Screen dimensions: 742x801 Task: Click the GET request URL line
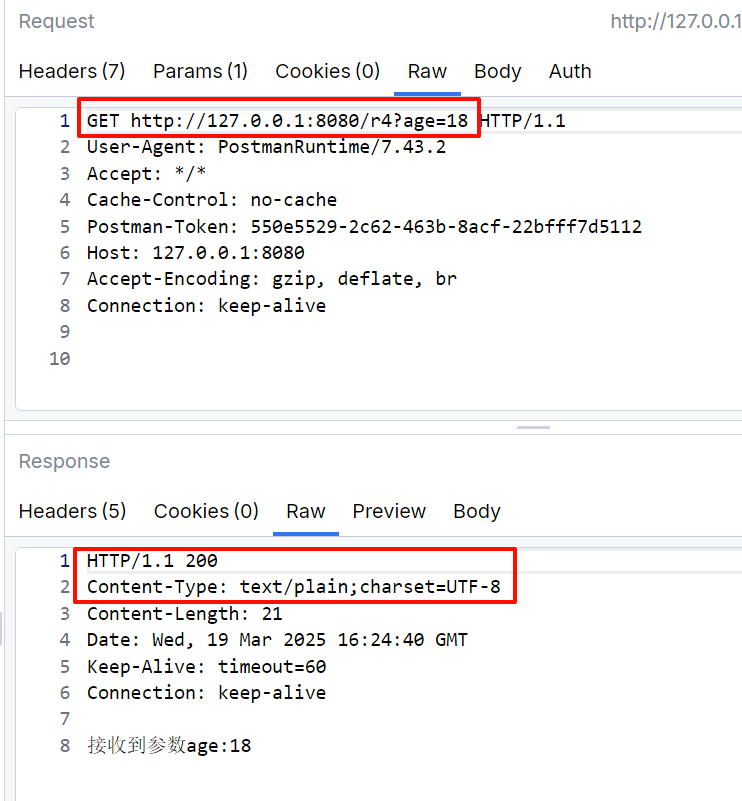click(326, 121)
